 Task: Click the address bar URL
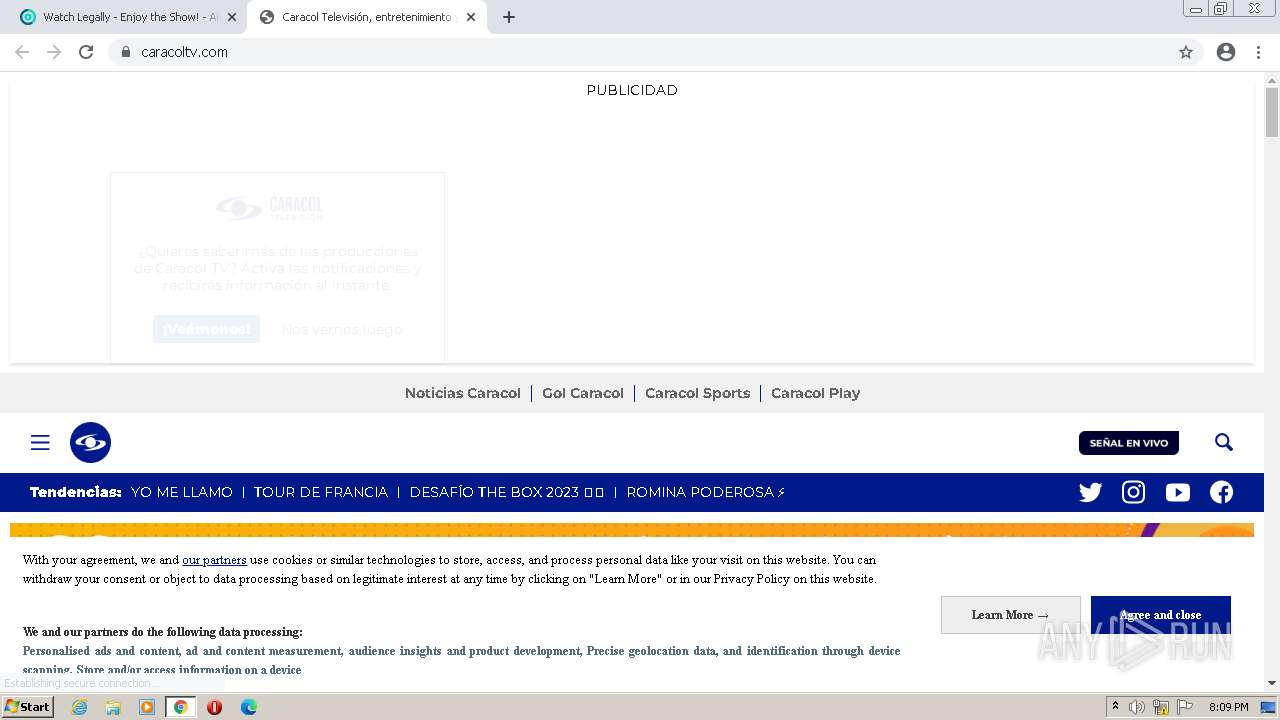[x=184, y=52]
